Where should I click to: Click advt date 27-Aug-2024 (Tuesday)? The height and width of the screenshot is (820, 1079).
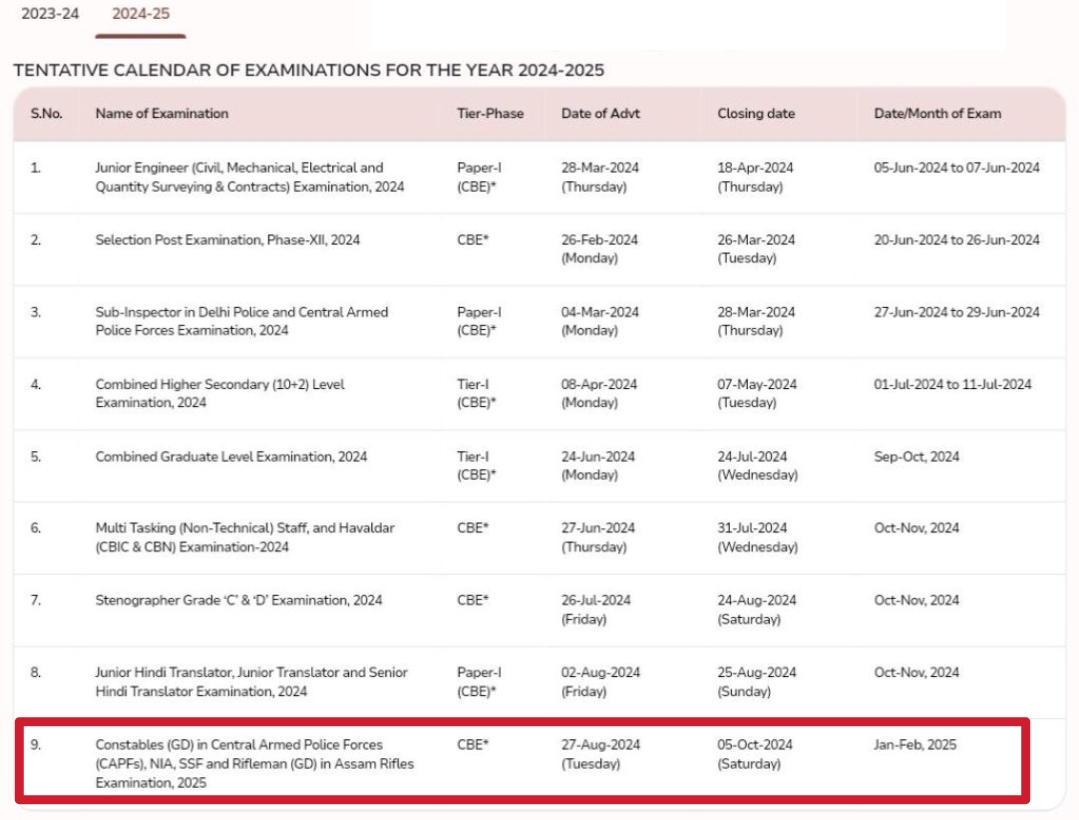pos(600,754)
